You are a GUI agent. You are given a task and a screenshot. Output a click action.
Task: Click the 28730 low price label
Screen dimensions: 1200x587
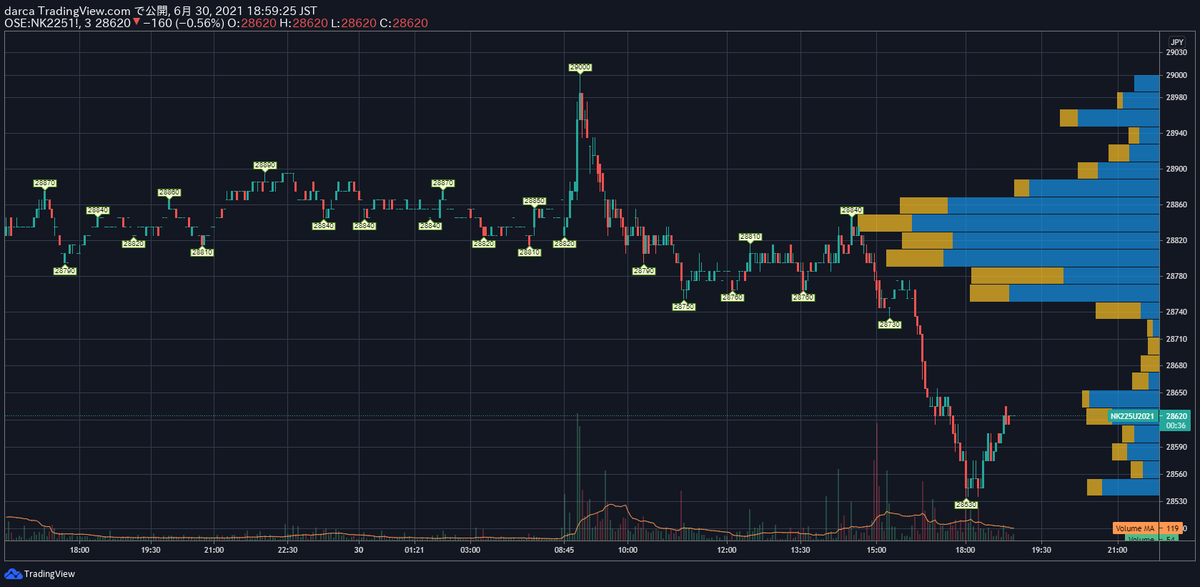click(x=890, y=325)
